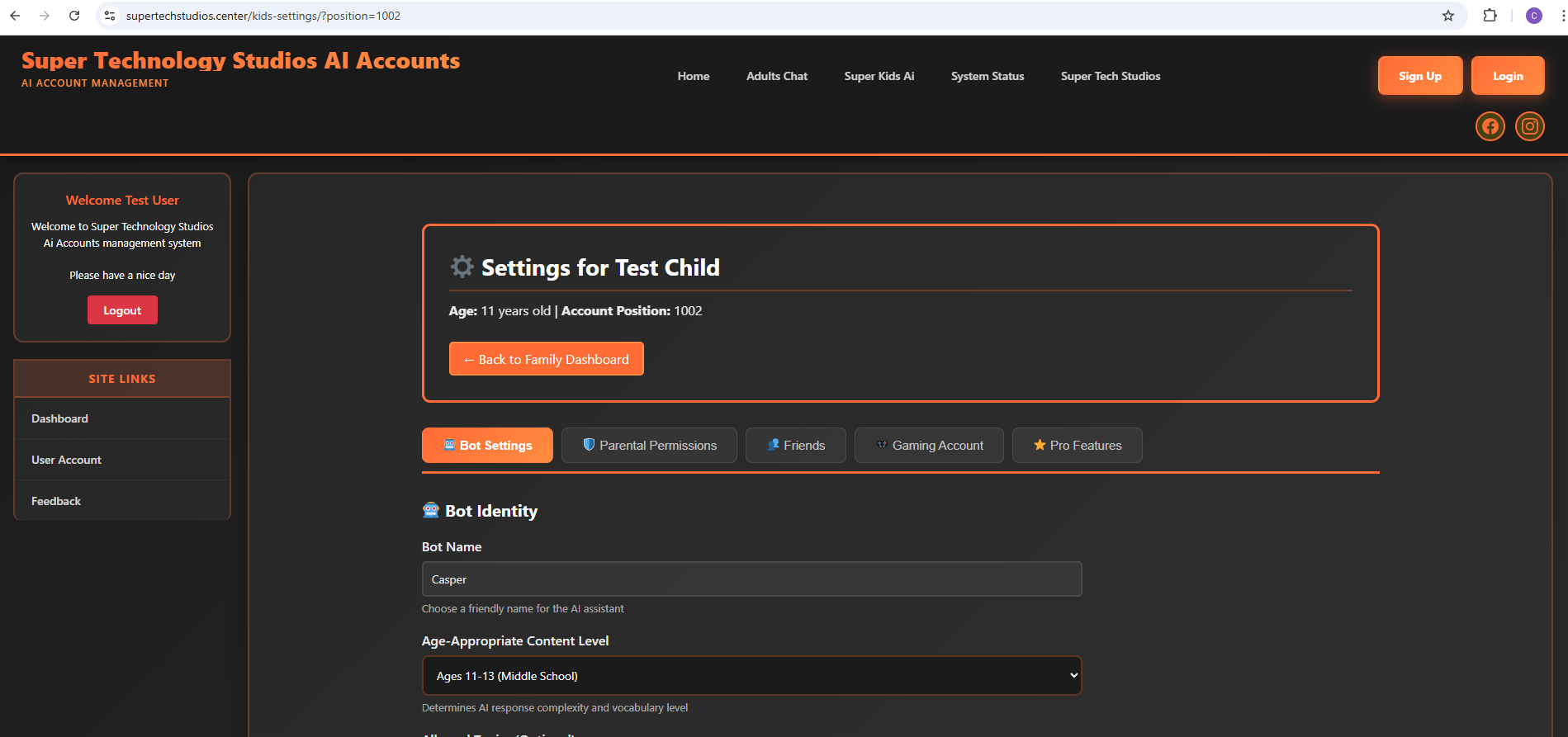The image size is (1568, 737).
Task: Open Feedback in Site Links
Action: coord(122,501)
